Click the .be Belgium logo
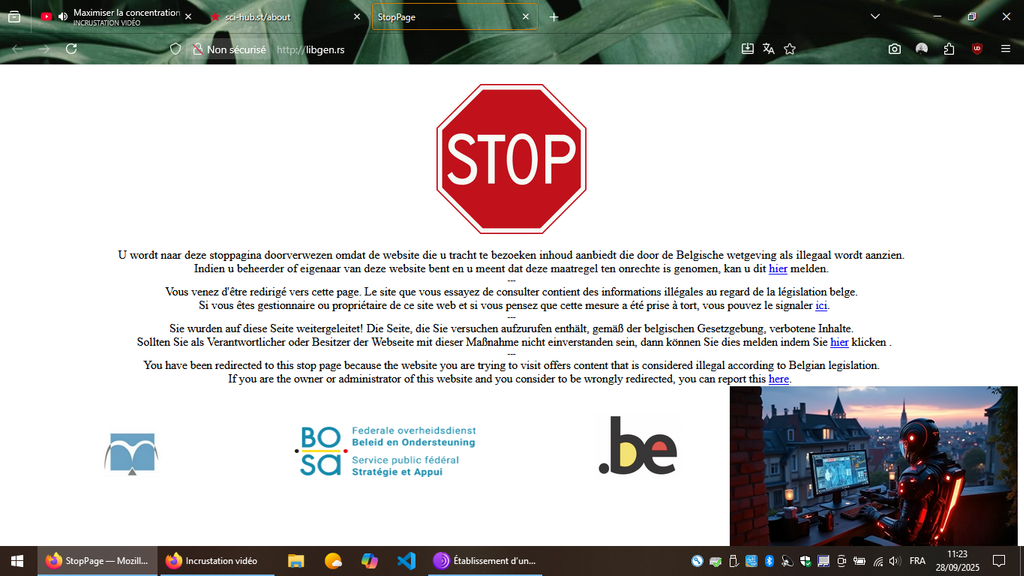Screen dimensions: 1024x576 638,445
